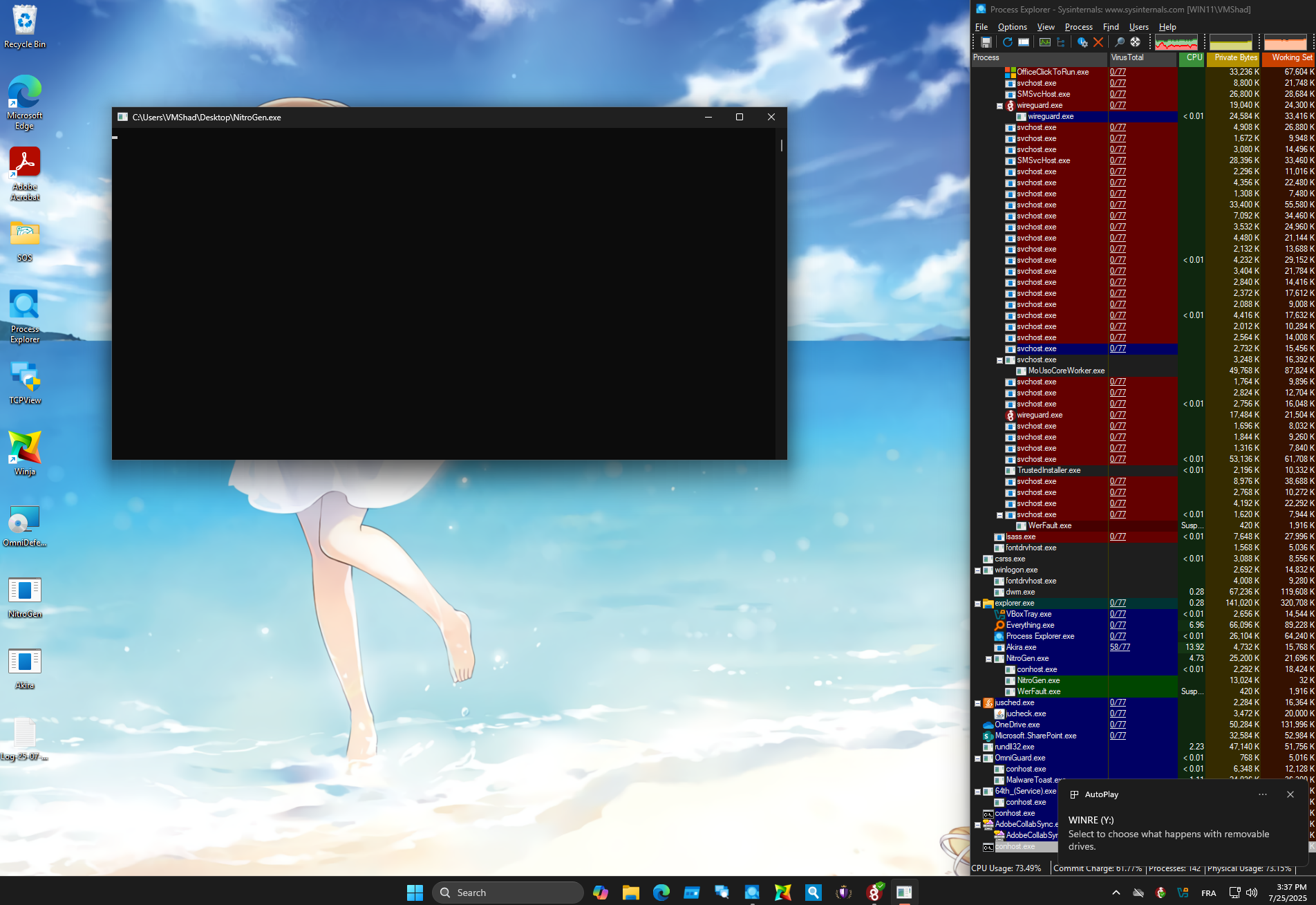Select the TCPView desktop icon
Image resolution: width=1316 pixels, height=905 pixels.
coord(25,382)
